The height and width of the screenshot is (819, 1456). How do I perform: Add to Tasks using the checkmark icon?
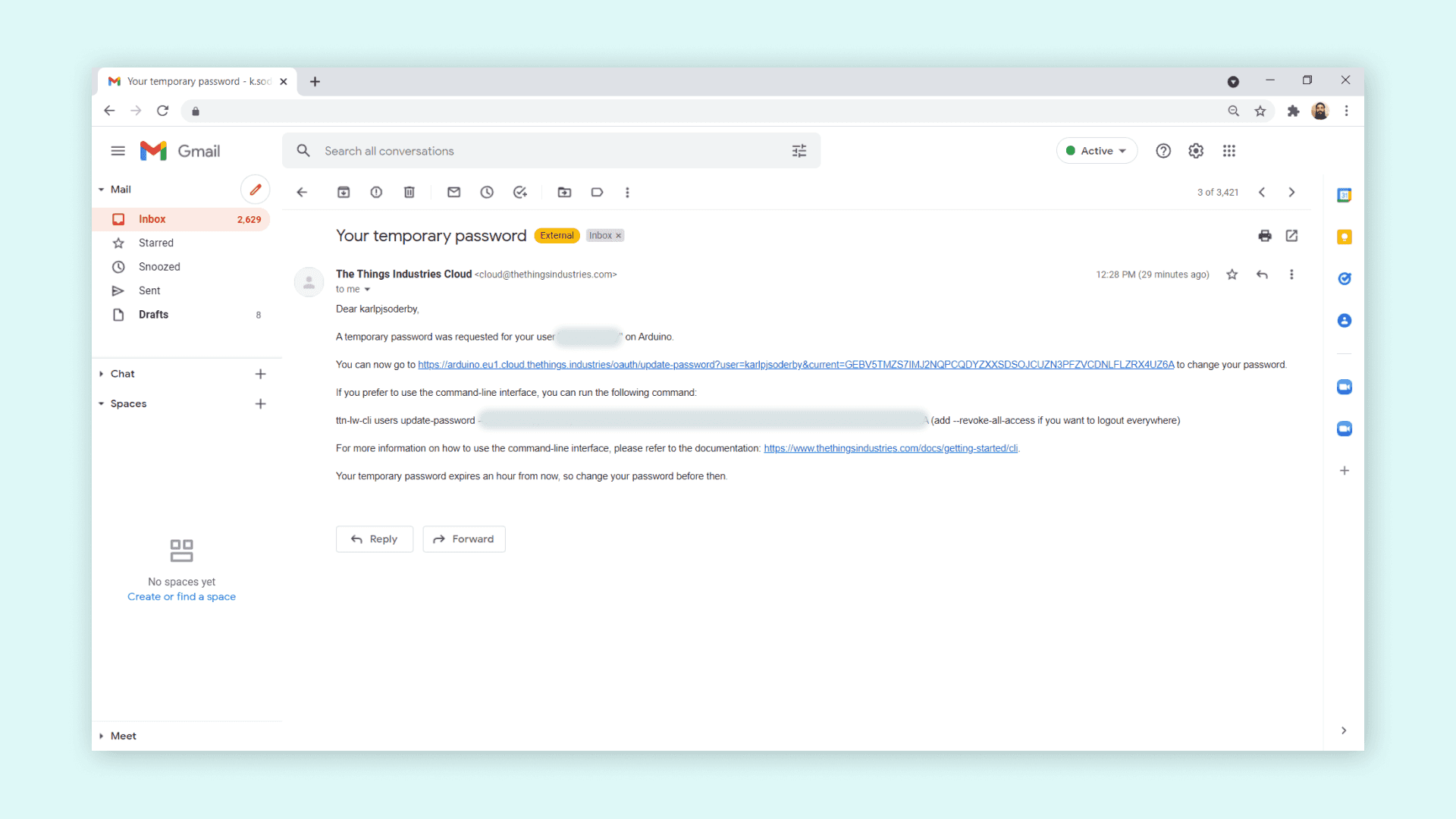520,193
